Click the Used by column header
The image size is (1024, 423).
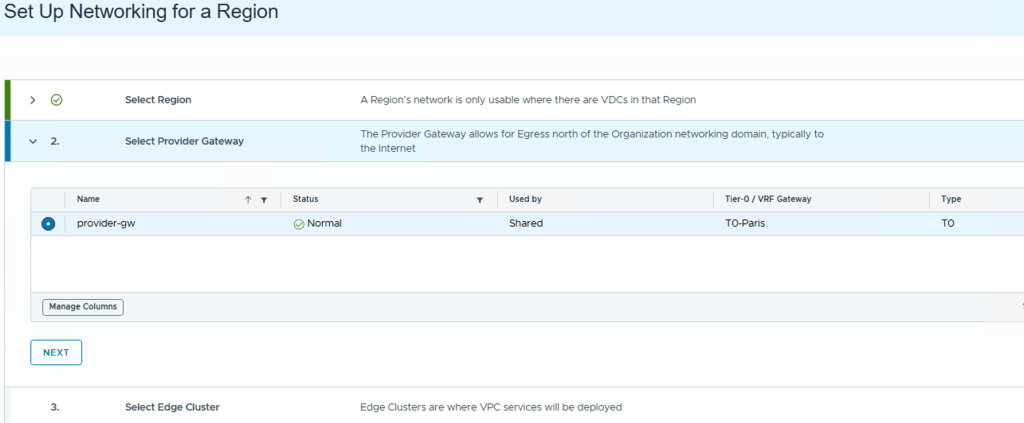click(525, 200)
